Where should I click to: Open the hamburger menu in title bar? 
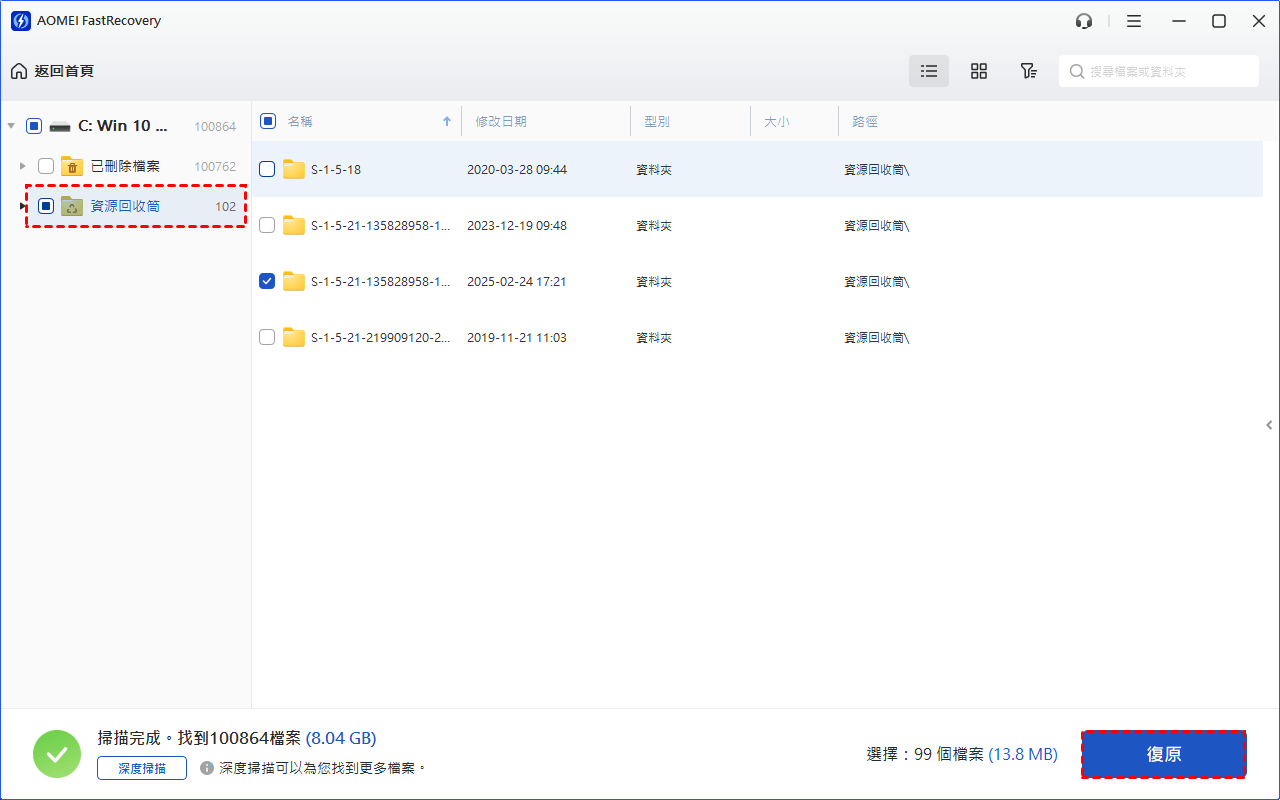click(1134, 21)
